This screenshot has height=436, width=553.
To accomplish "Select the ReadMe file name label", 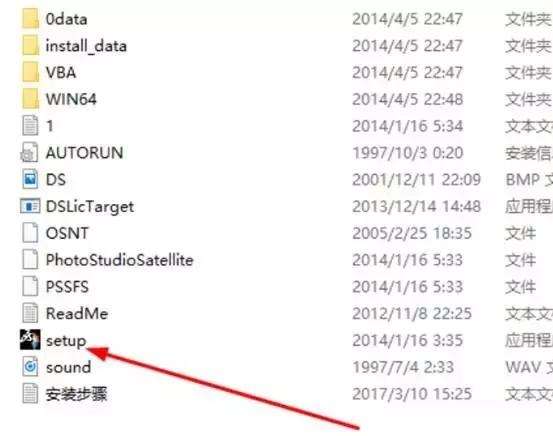I will click(x=77, y=314).
